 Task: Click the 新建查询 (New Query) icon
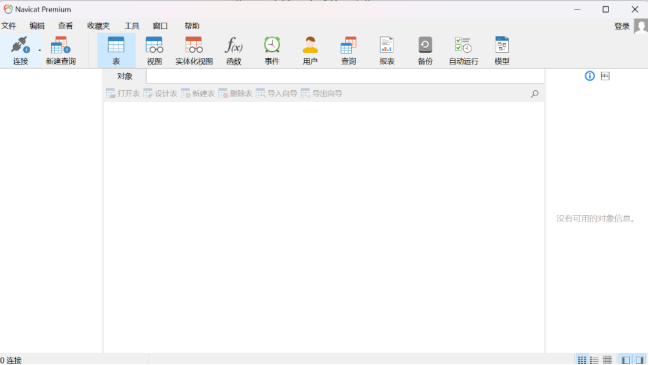[x=61, y=50]
